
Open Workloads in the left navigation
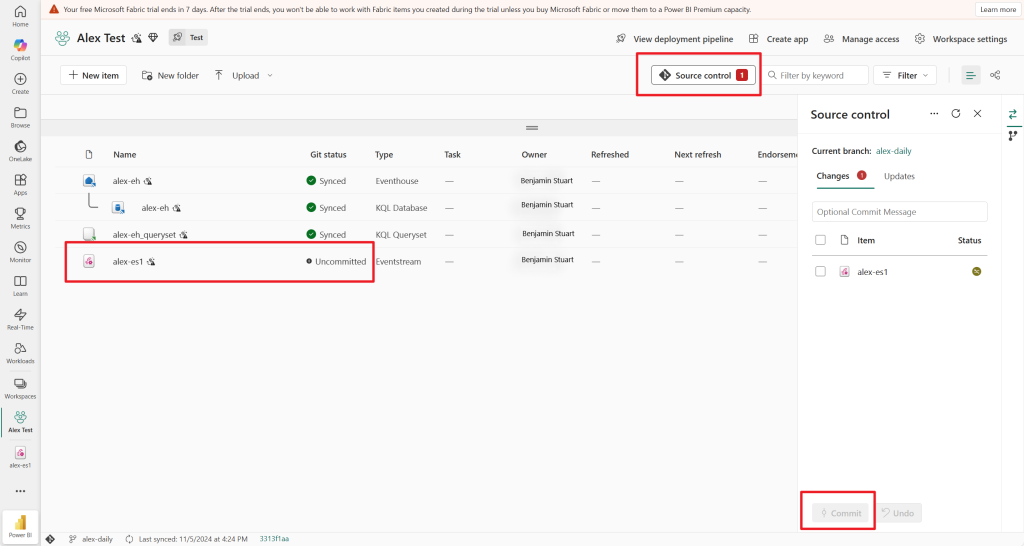click(x=20, y=353)
